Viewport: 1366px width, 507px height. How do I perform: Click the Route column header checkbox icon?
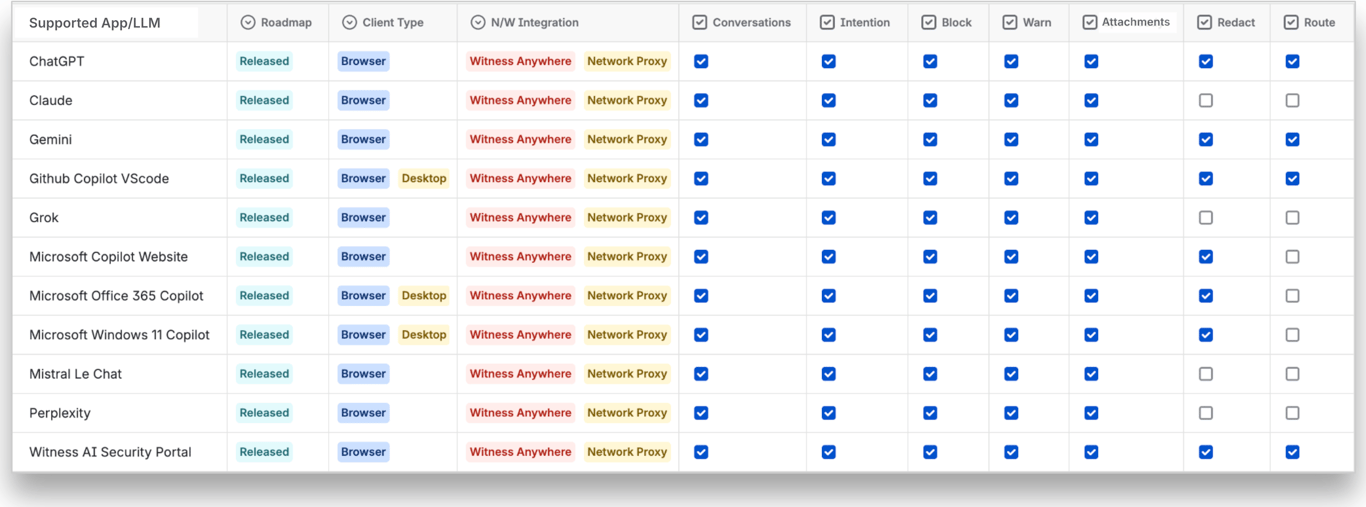tap(1291, 22)
